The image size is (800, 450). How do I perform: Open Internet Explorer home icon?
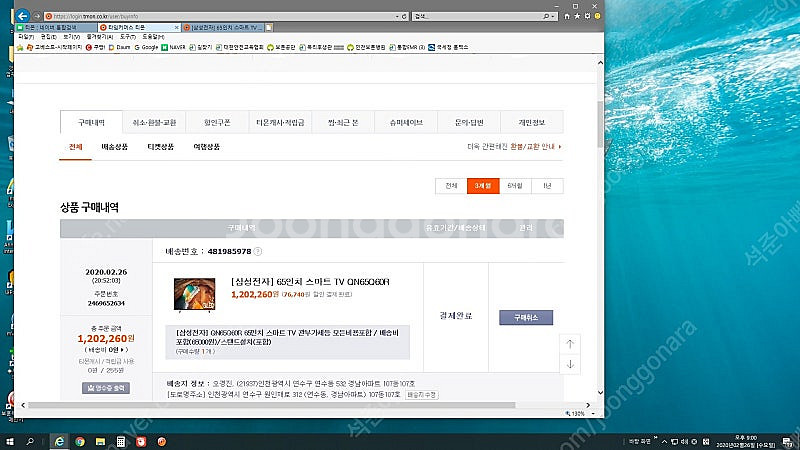tap(567, 16)
